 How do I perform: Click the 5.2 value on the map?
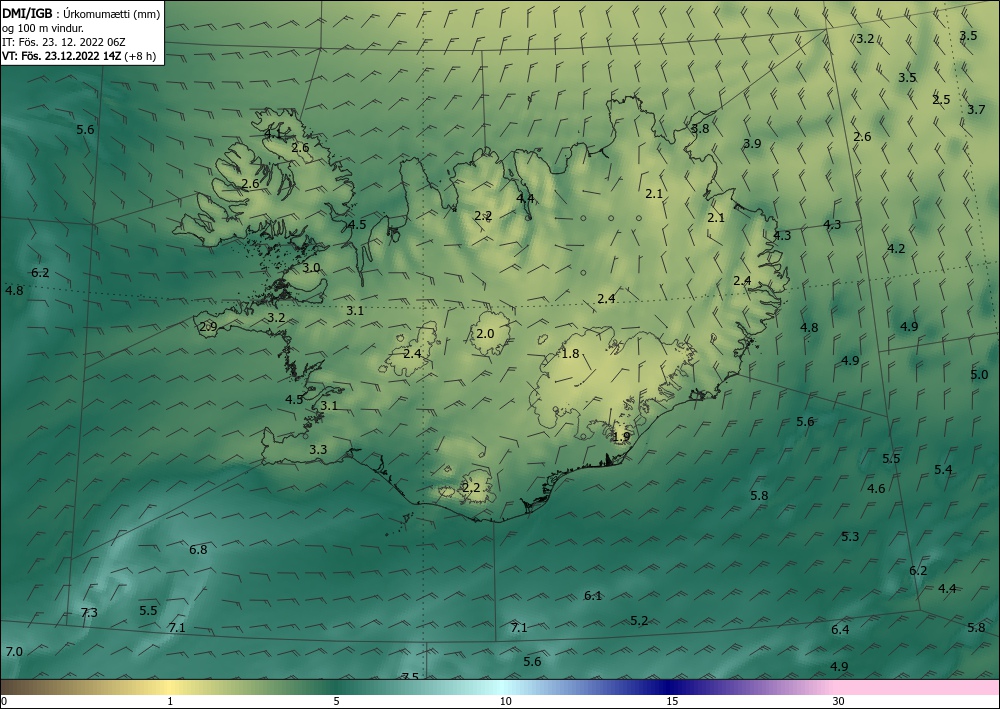[x=639, y=620]
